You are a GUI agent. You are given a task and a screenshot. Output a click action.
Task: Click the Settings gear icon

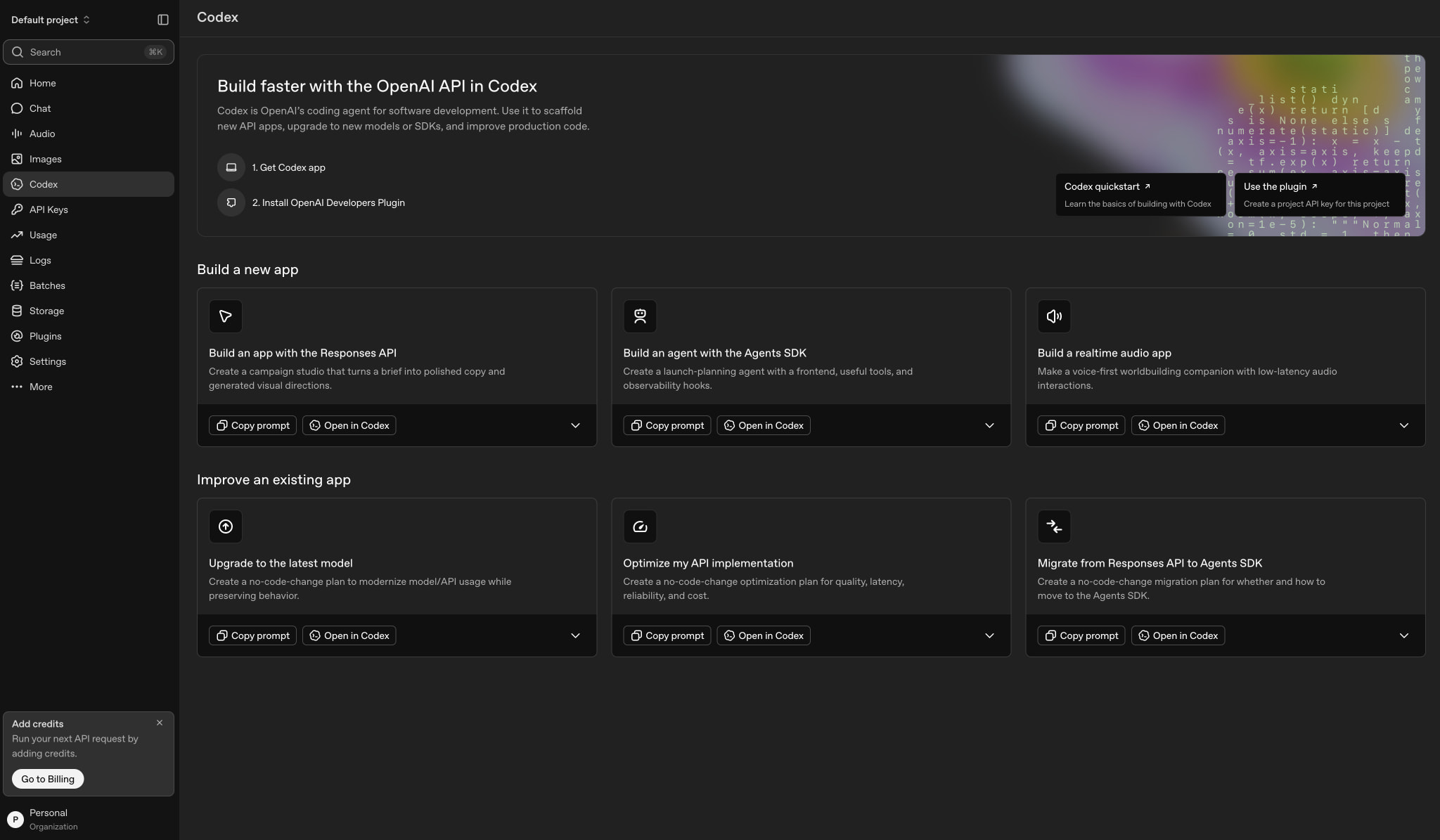pyautogui.click(x=17, y=361)
